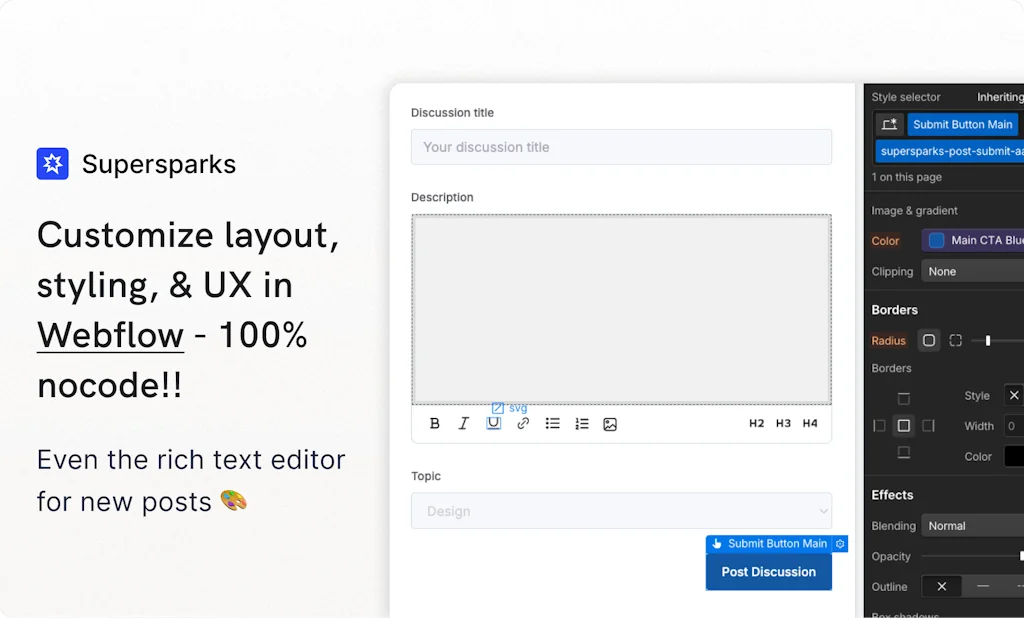The width and height of the screenshot is (1024, 618).
Task: Click the Main CTA Blue color swatch
Action: coord(937,241)
